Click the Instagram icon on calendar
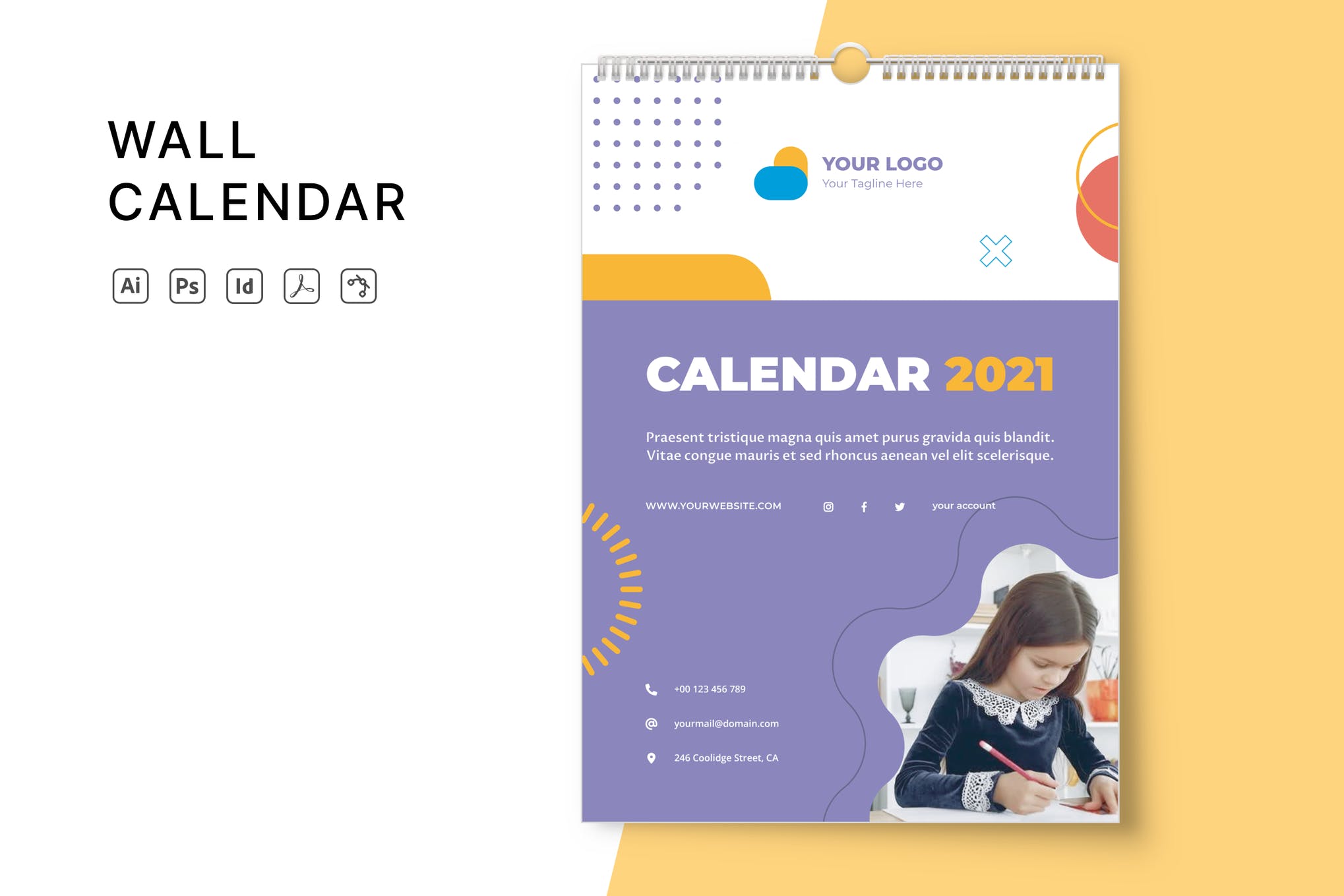This screenshot has height=896, width=1344. (828, 505)
